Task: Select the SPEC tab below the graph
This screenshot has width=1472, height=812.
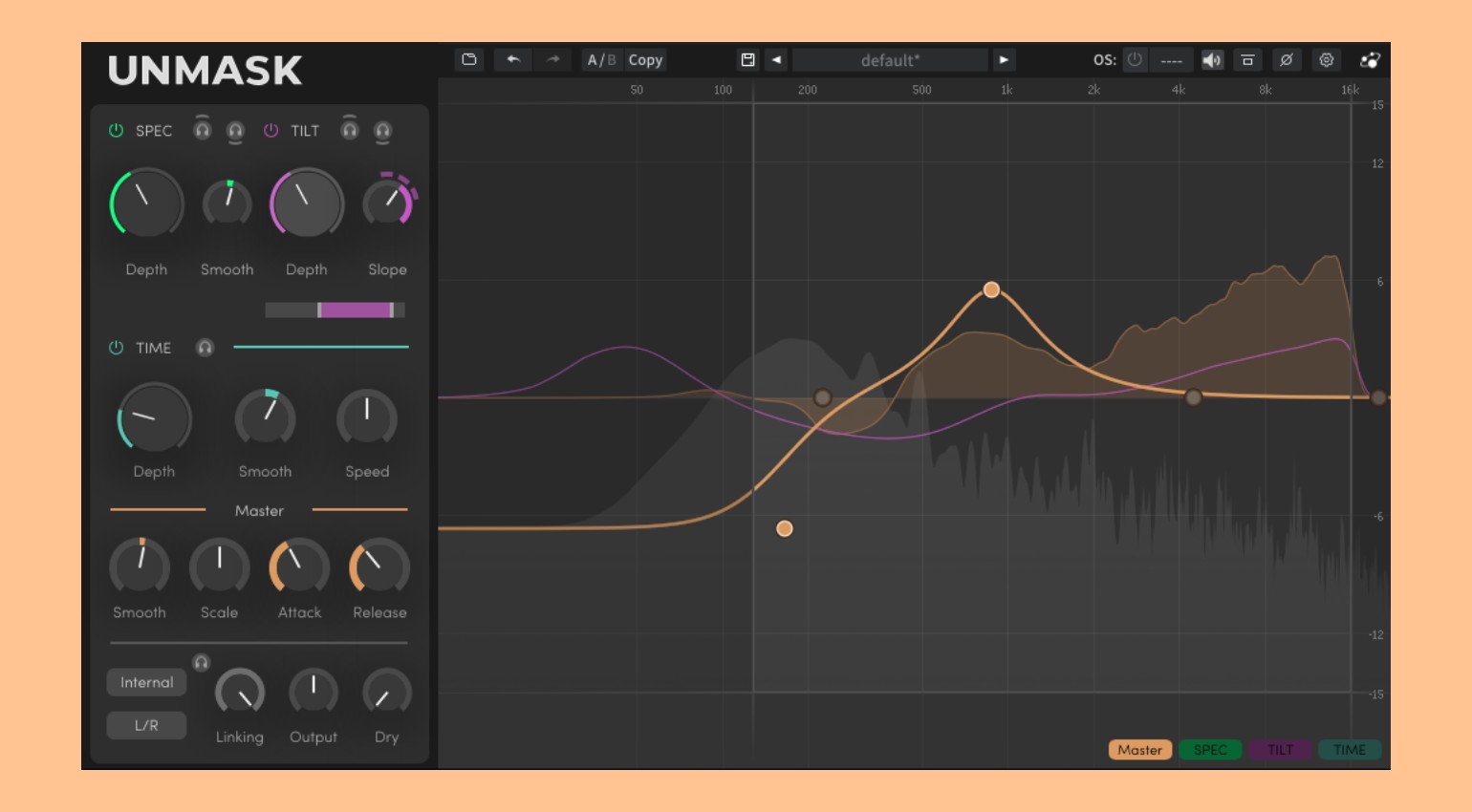Action: click(1210, 750)
